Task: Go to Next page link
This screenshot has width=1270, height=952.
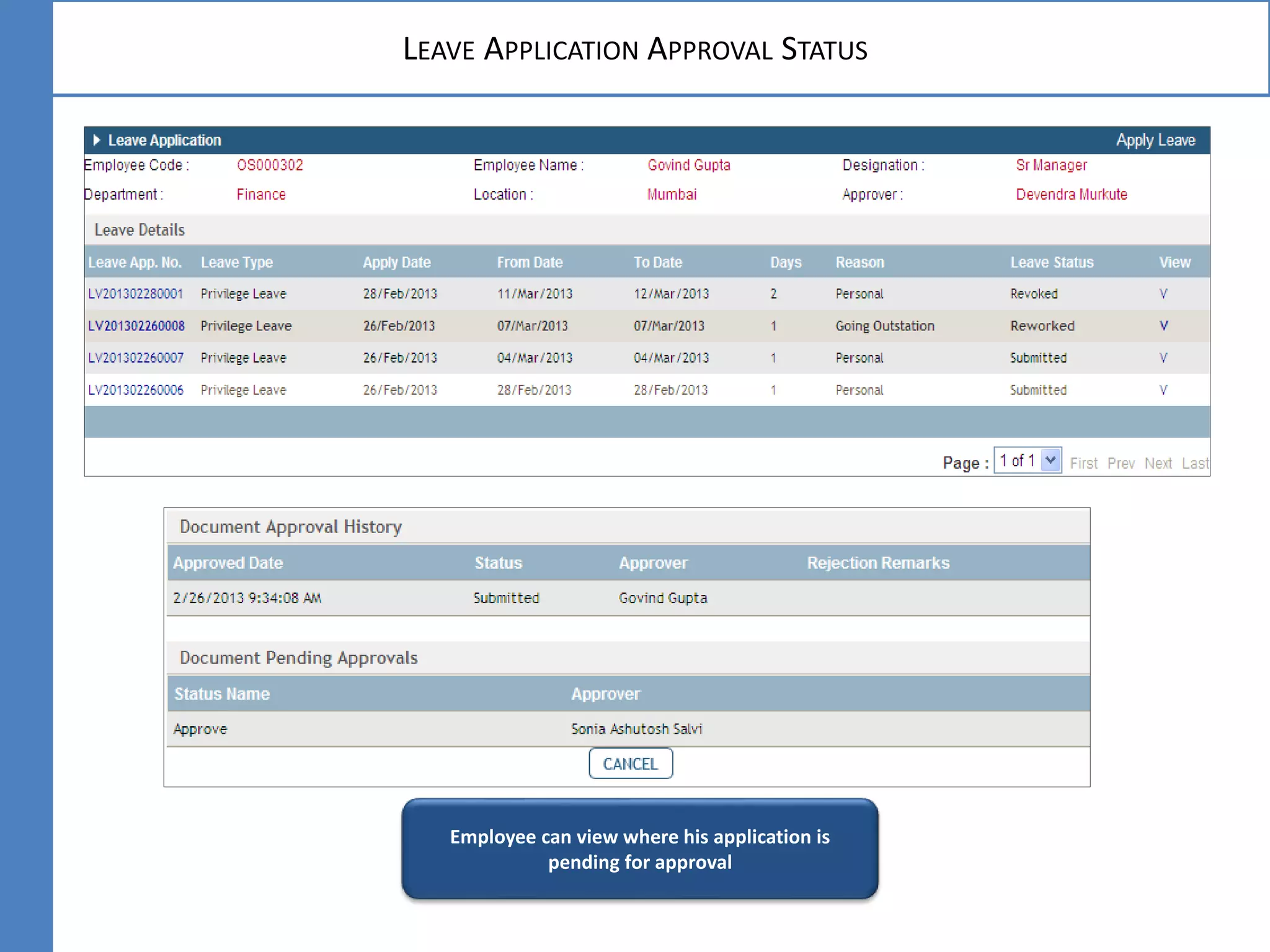Action: (1158, 463)
